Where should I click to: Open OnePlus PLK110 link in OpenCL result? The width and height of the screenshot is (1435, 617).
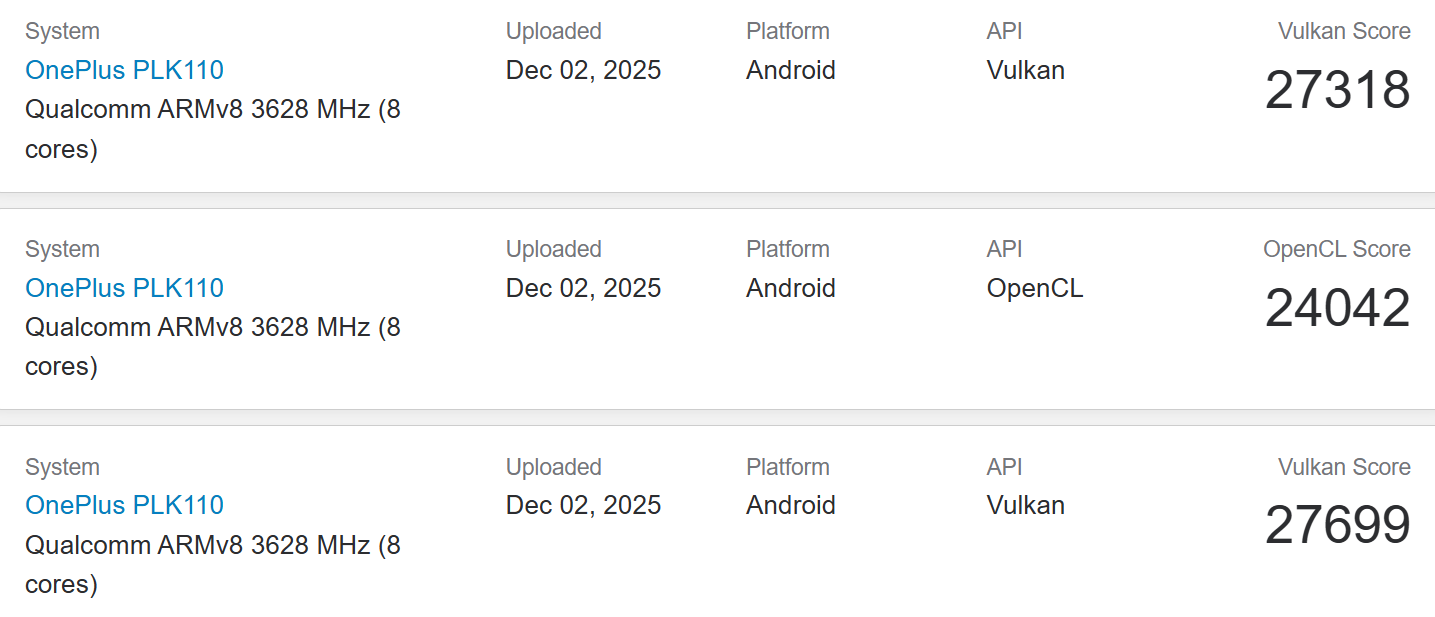tap(124, 288)
